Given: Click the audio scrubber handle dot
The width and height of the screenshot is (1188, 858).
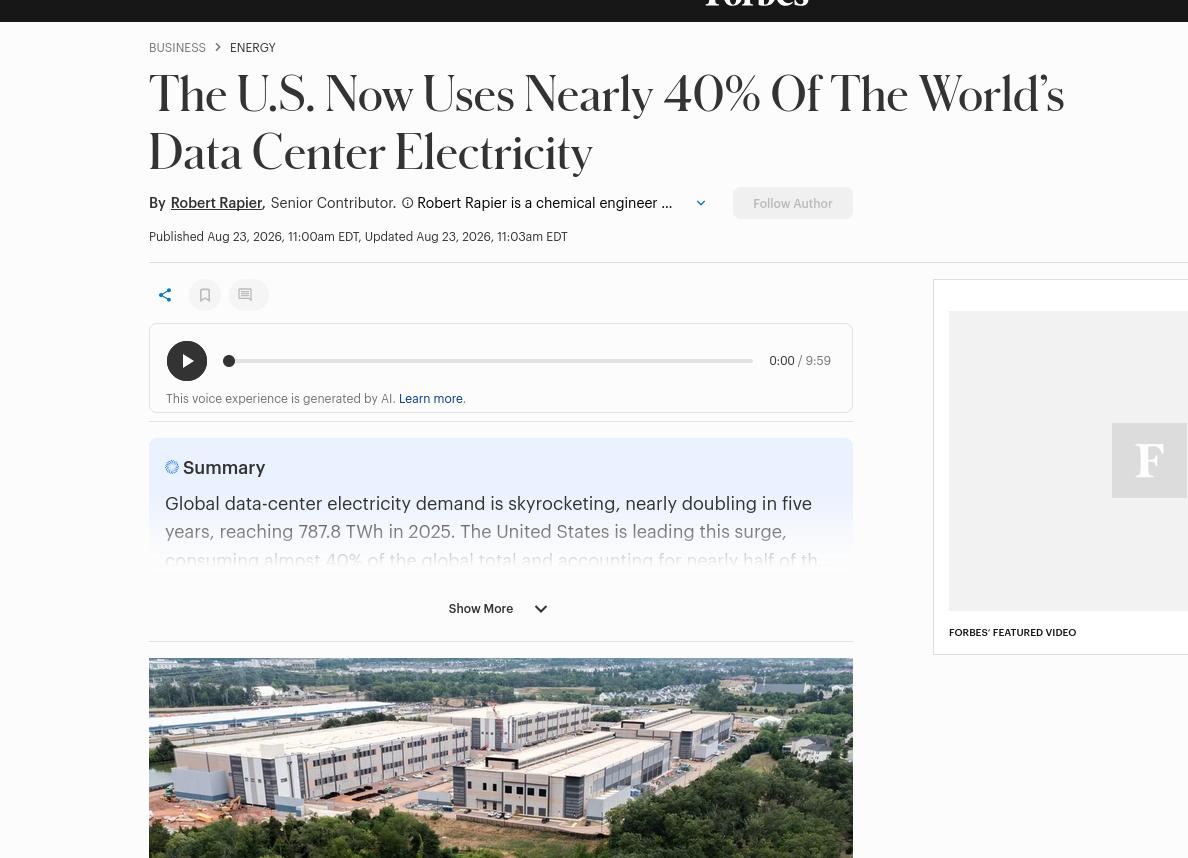Looking at the screenshot, I should [x=229, y=361].
